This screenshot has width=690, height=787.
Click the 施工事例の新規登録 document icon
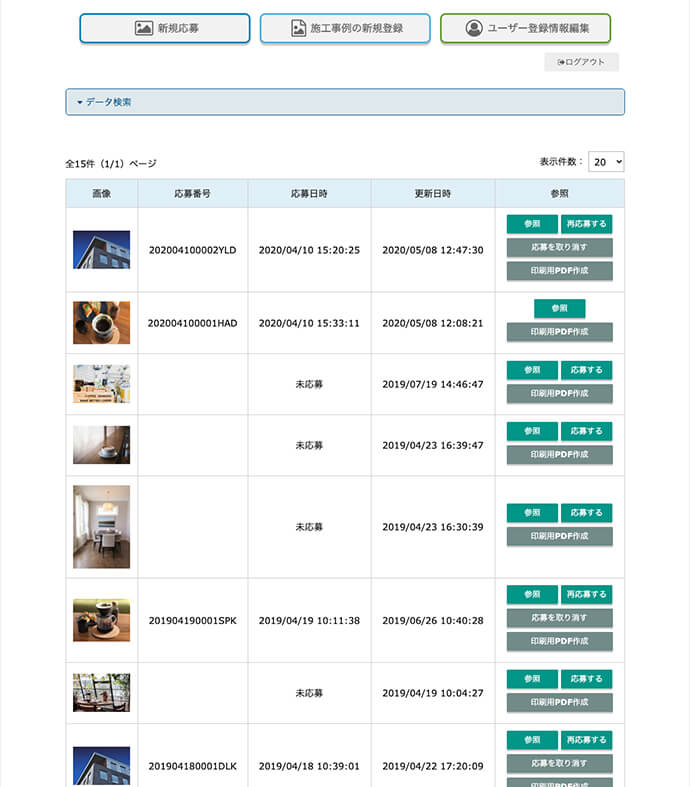[x=298, y=28]
